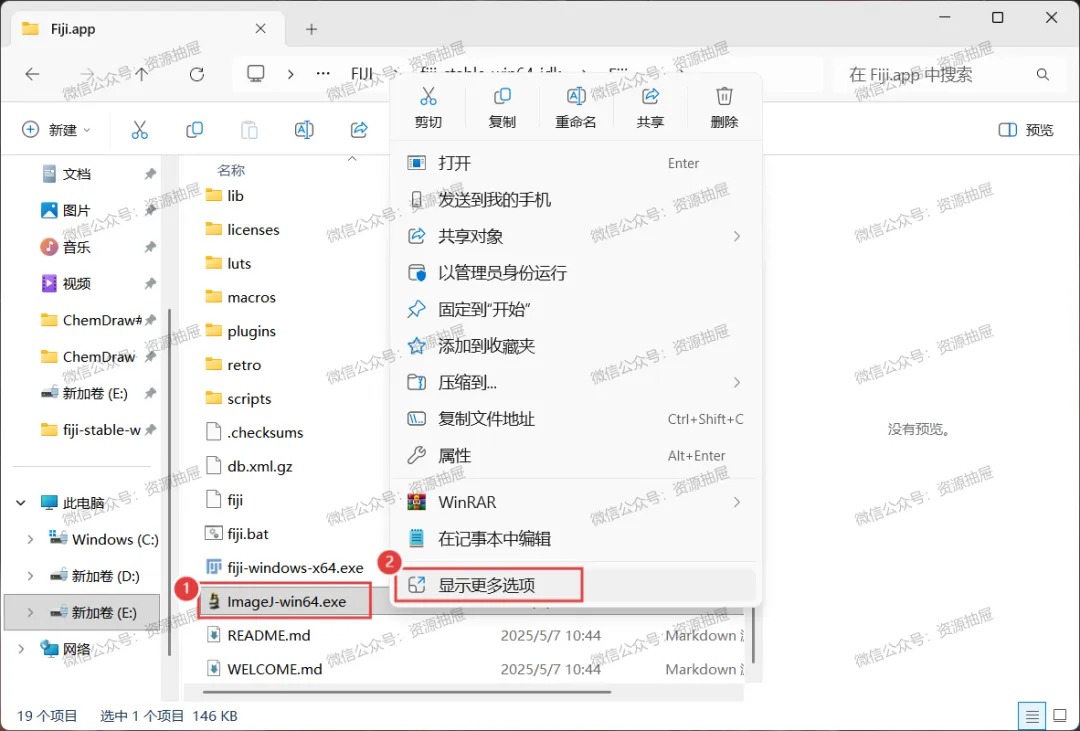This screenshot has width=1080, height=731.
Task: Click toolbar Cut scissors icon
Action: (x=140, y=130)
